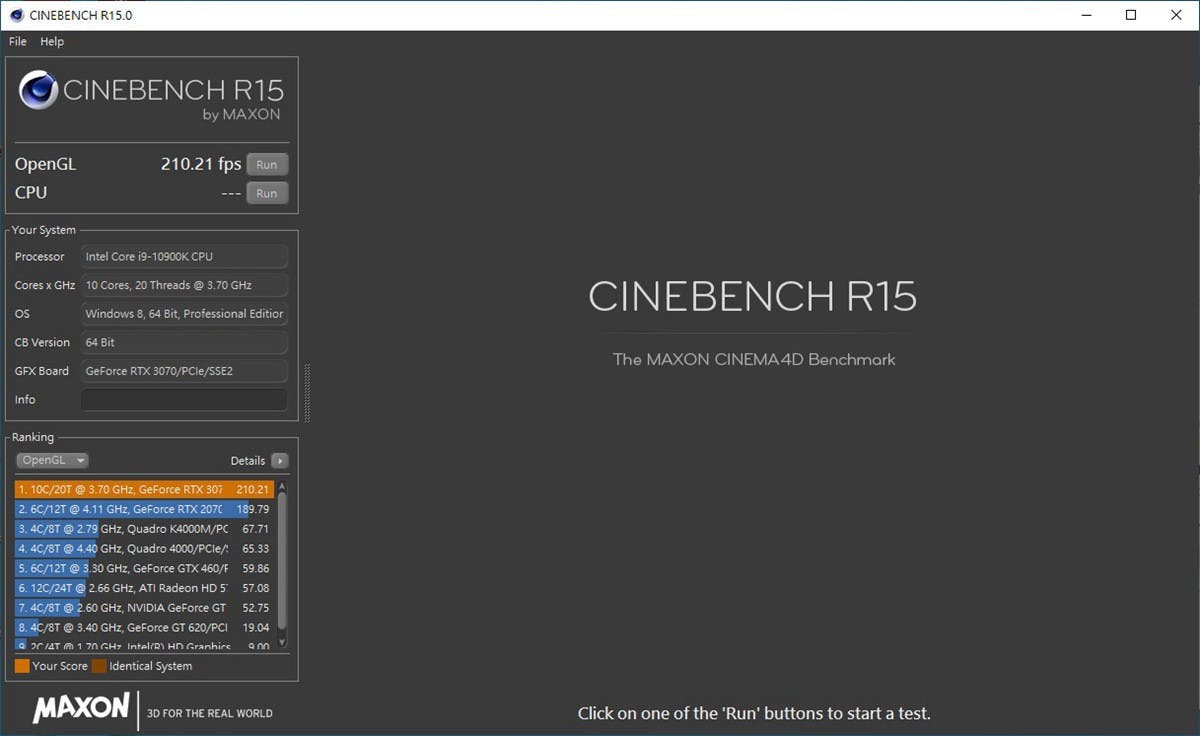Select ranking entry Quadro 4000 at 4.40 GHz
Image resolution: width=1200 pixels, height=736 pixels.
144,549
